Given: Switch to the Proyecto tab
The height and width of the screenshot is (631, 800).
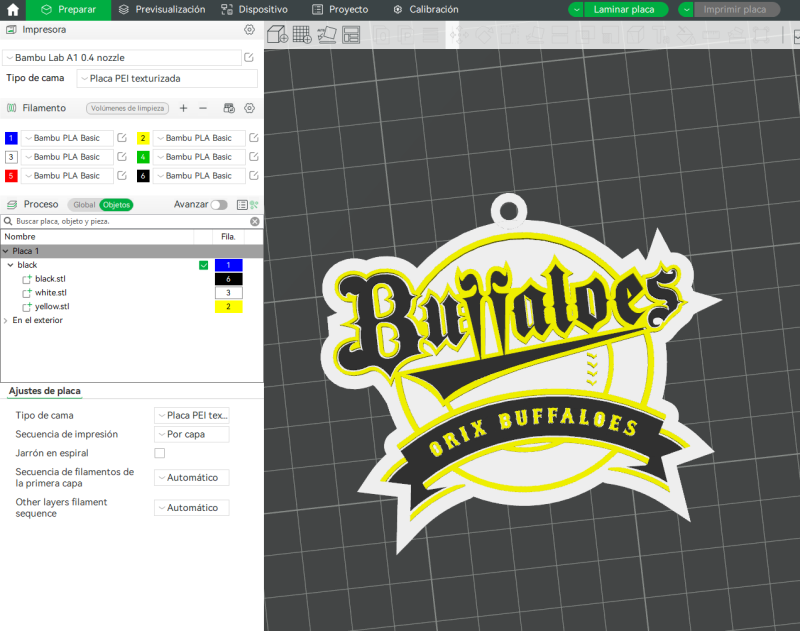Looking at the screenshot, I should [x=340, y=10].
